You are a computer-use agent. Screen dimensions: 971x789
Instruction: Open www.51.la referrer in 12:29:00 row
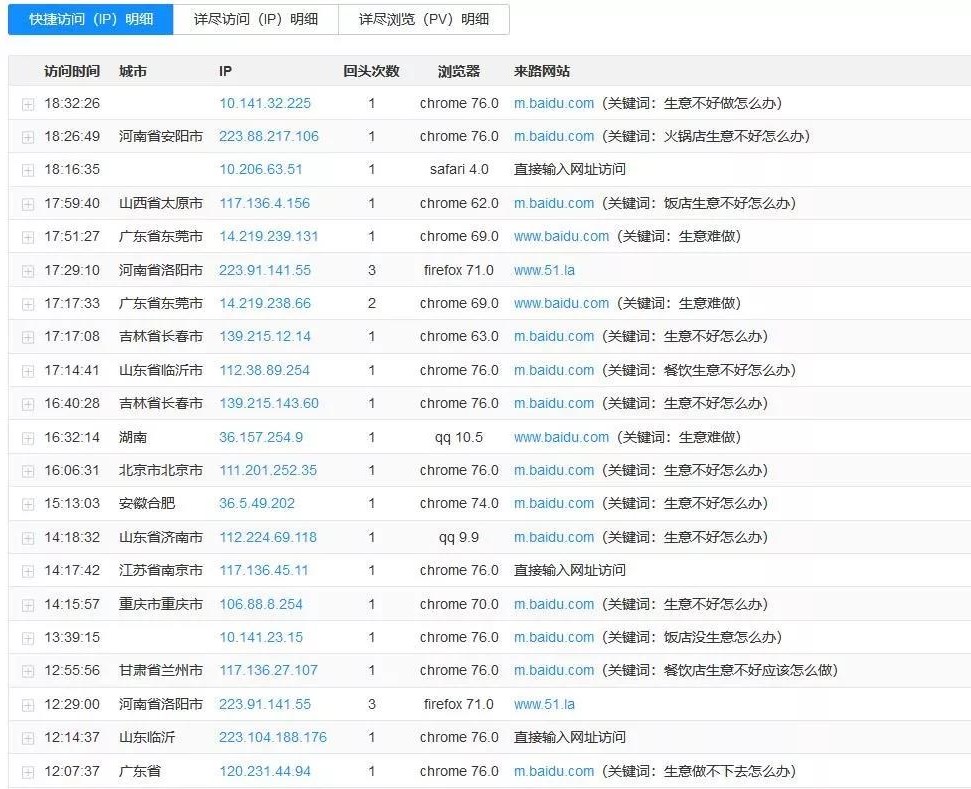point(544,704)
